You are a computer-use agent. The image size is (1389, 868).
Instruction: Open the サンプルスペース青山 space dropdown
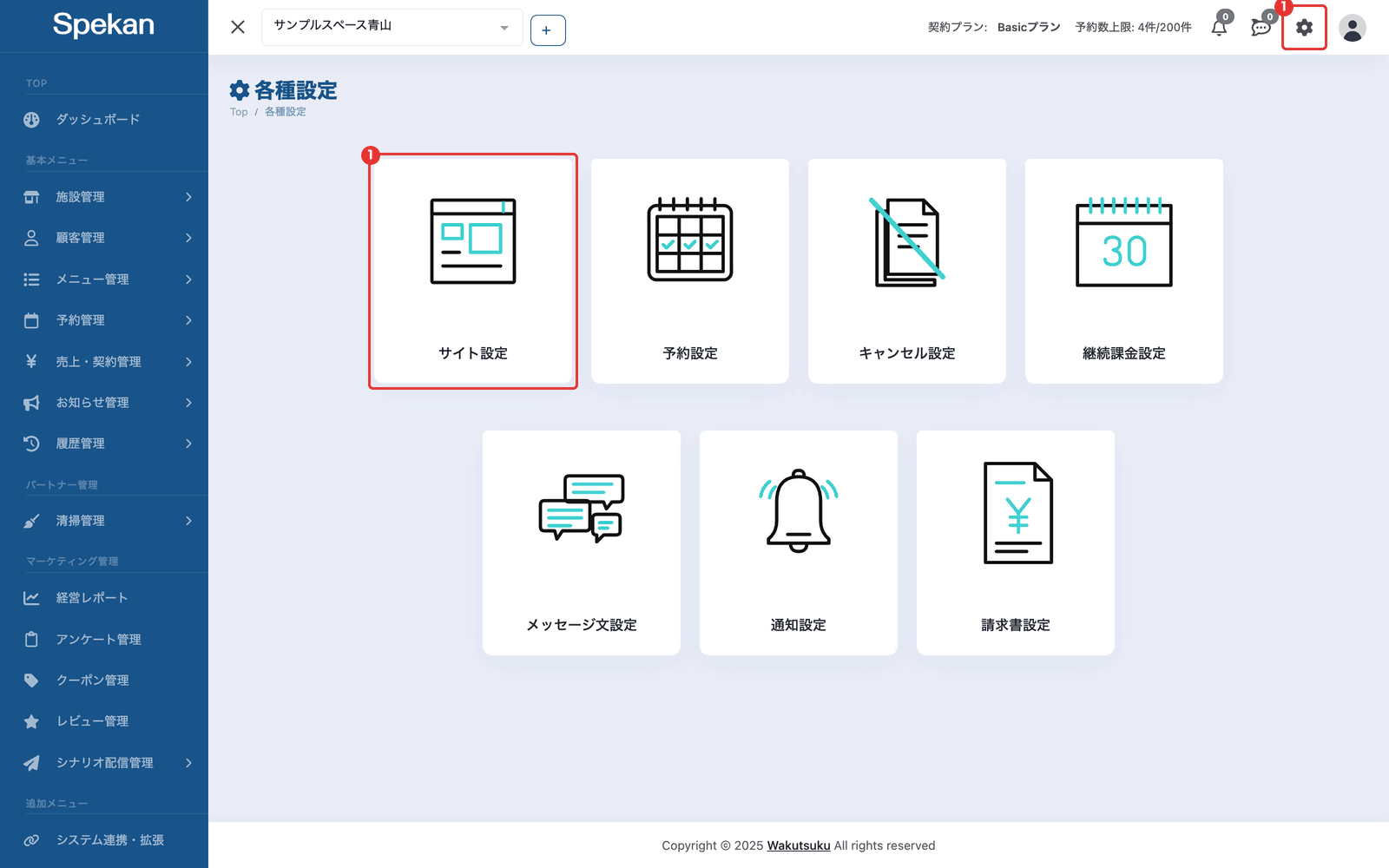click(x=392, y=27)
